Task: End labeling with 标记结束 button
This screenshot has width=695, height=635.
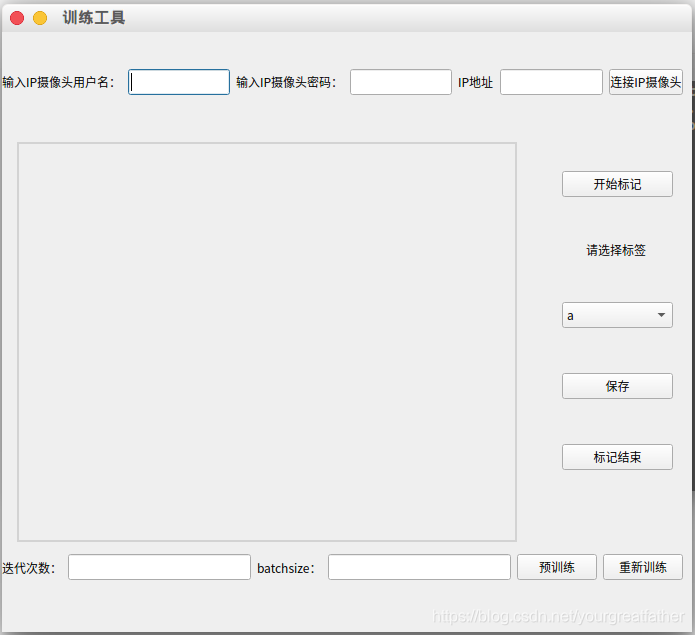Action: (x=617, y=457)
